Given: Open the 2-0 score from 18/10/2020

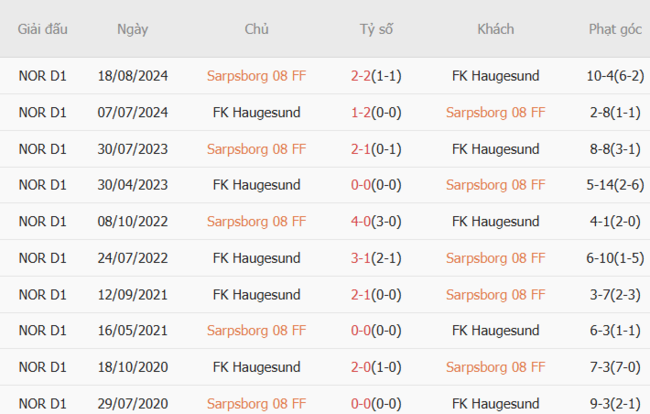Looking at the screenshot, I should click(x=362, y=368).
